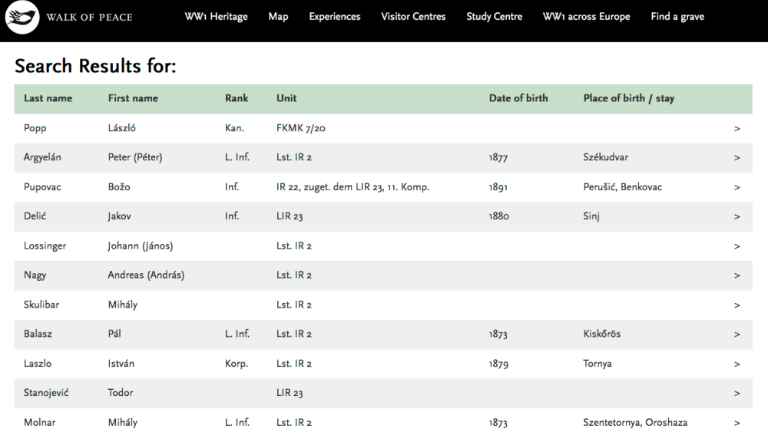
Task: Navigate to Visitor Centres
Action: pos(413,17)
